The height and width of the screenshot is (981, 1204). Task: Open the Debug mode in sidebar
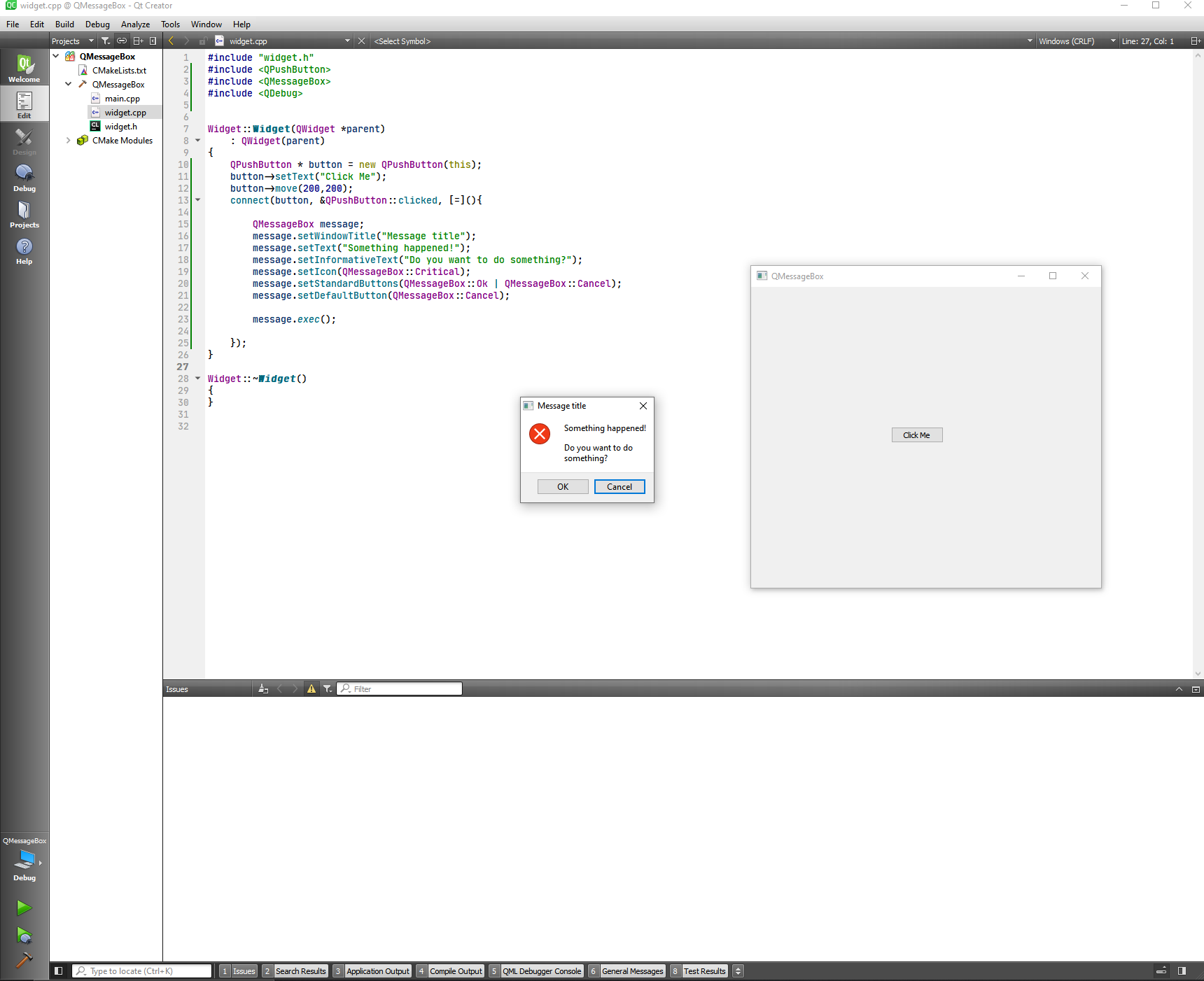tap(24, 177)
